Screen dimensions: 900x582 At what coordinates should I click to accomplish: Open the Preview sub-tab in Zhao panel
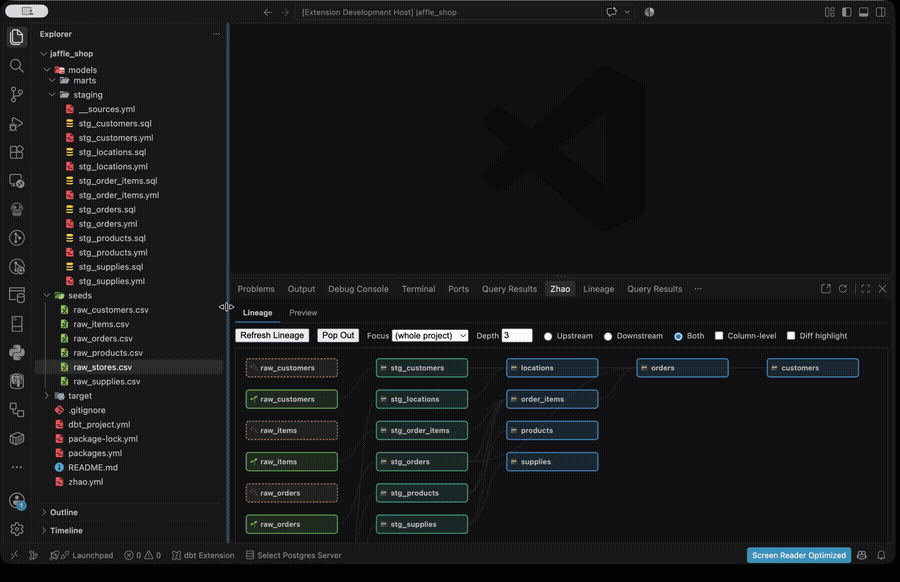tap(303, 313)
